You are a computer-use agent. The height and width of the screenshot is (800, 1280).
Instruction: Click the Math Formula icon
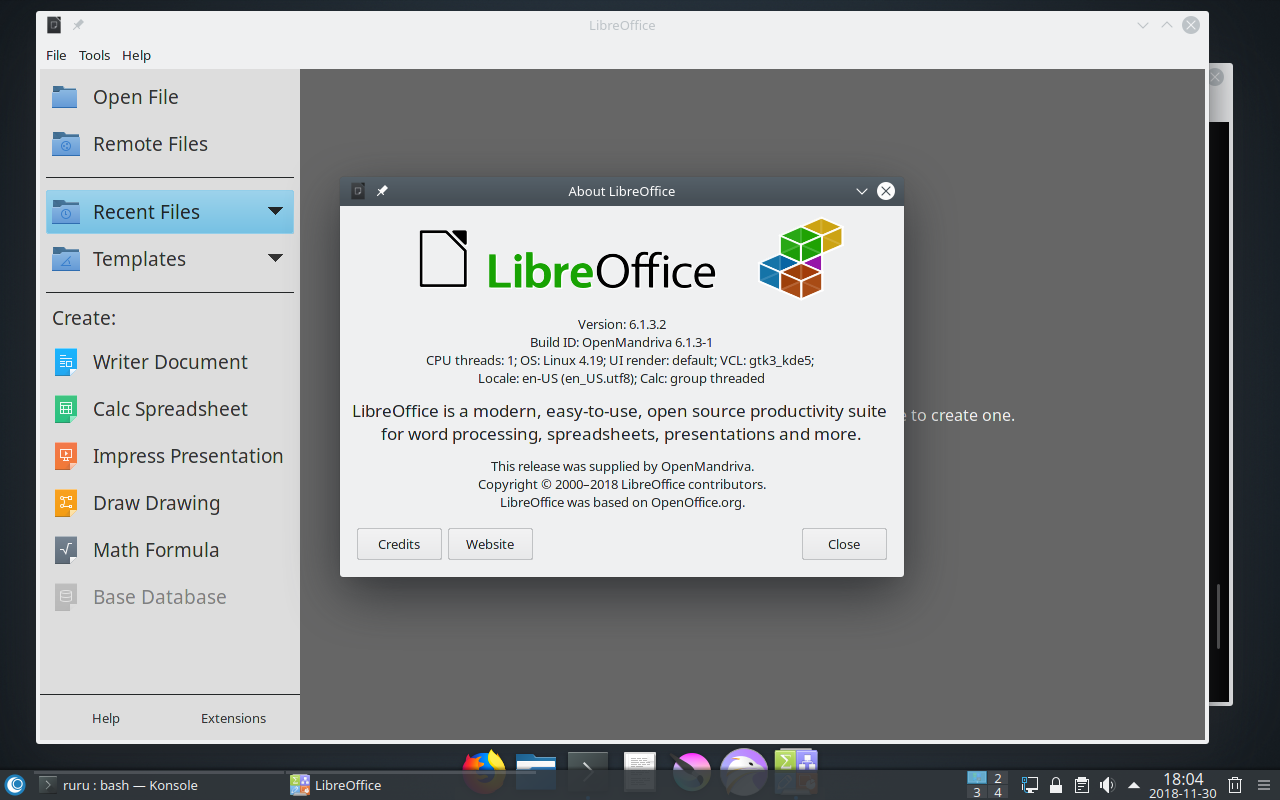point(65,550)
